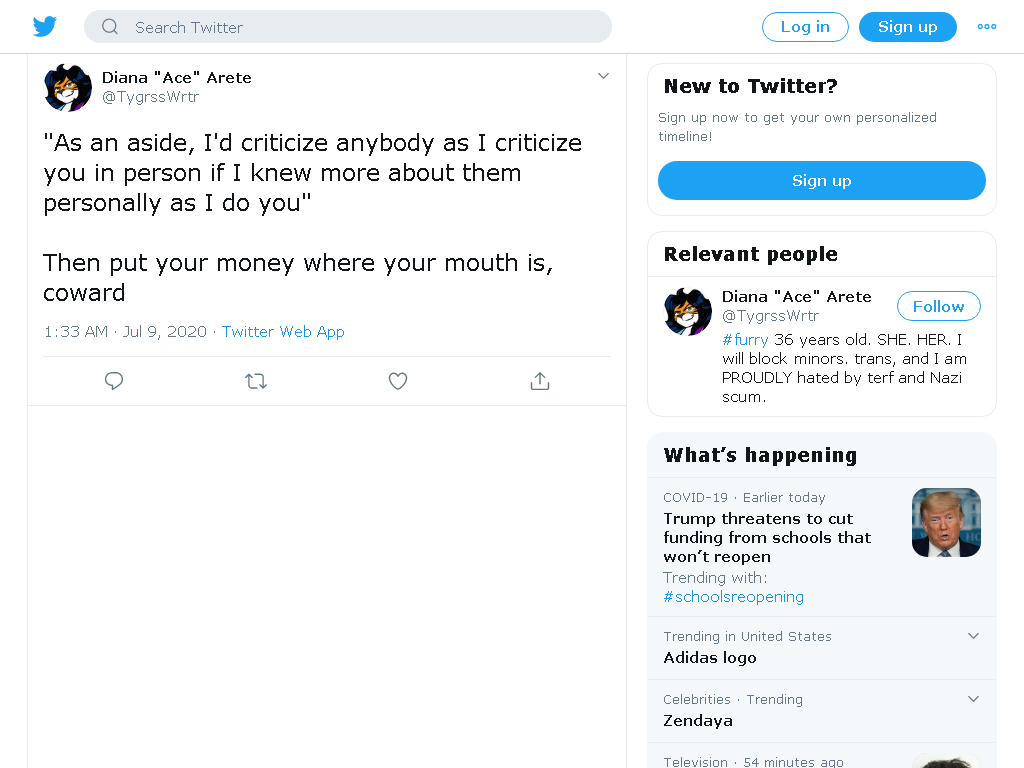This screenshot has width=1024, height=768.
Task: Open the three-dot more menu in header
Action: 986,27
